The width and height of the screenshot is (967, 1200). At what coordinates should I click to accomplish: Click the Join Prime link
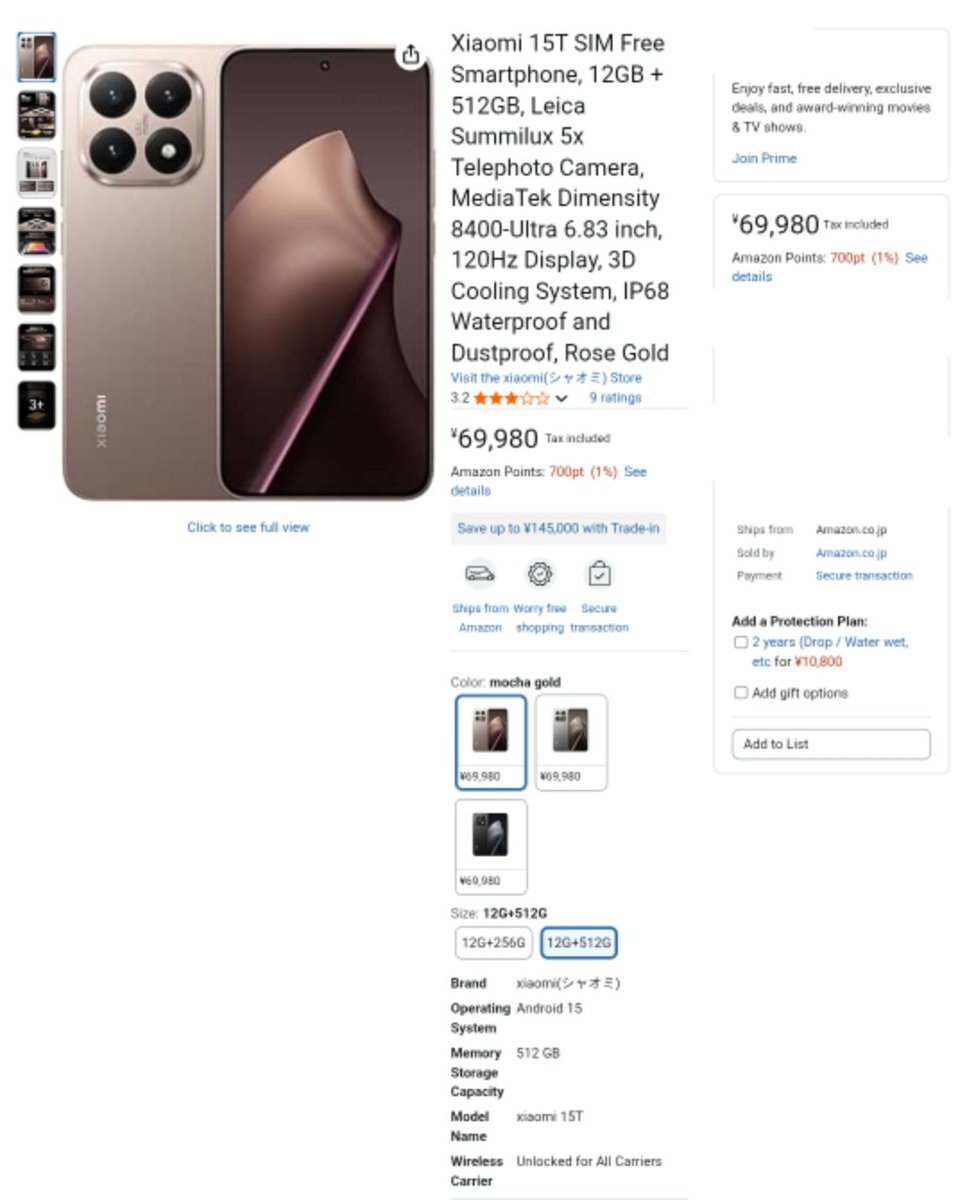coord(764,158)
